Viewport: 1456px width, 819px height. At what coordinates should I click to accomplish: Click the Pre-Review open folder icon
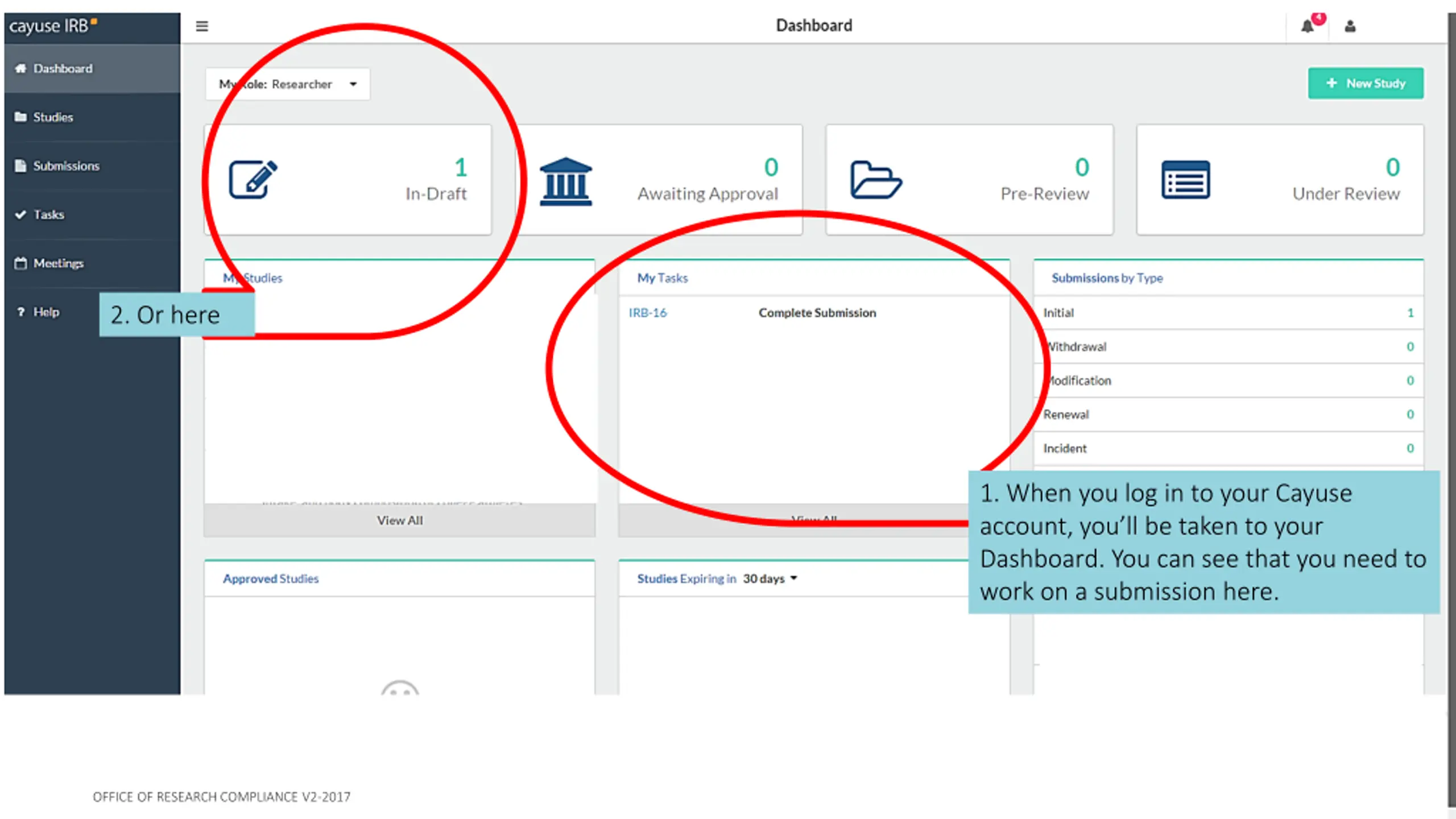coord(876,180)
